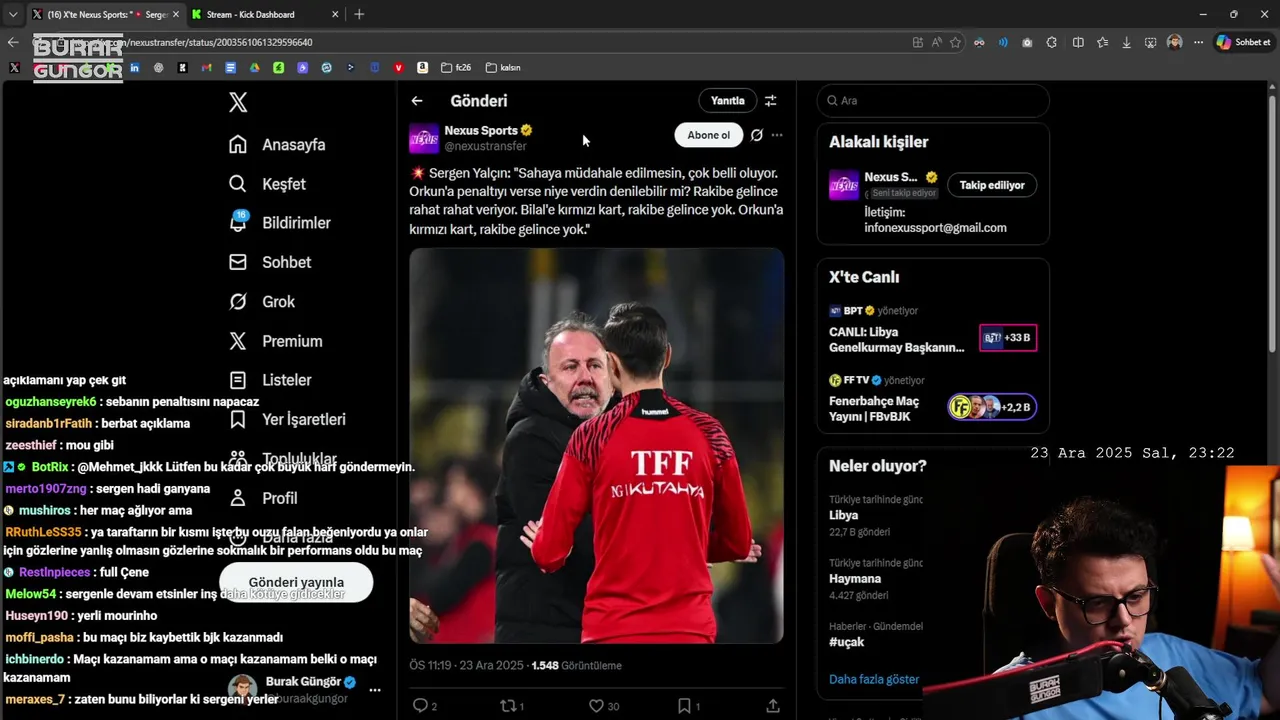Open a new browser tab
1280x720 pixels.
click(x=359, y=14)
